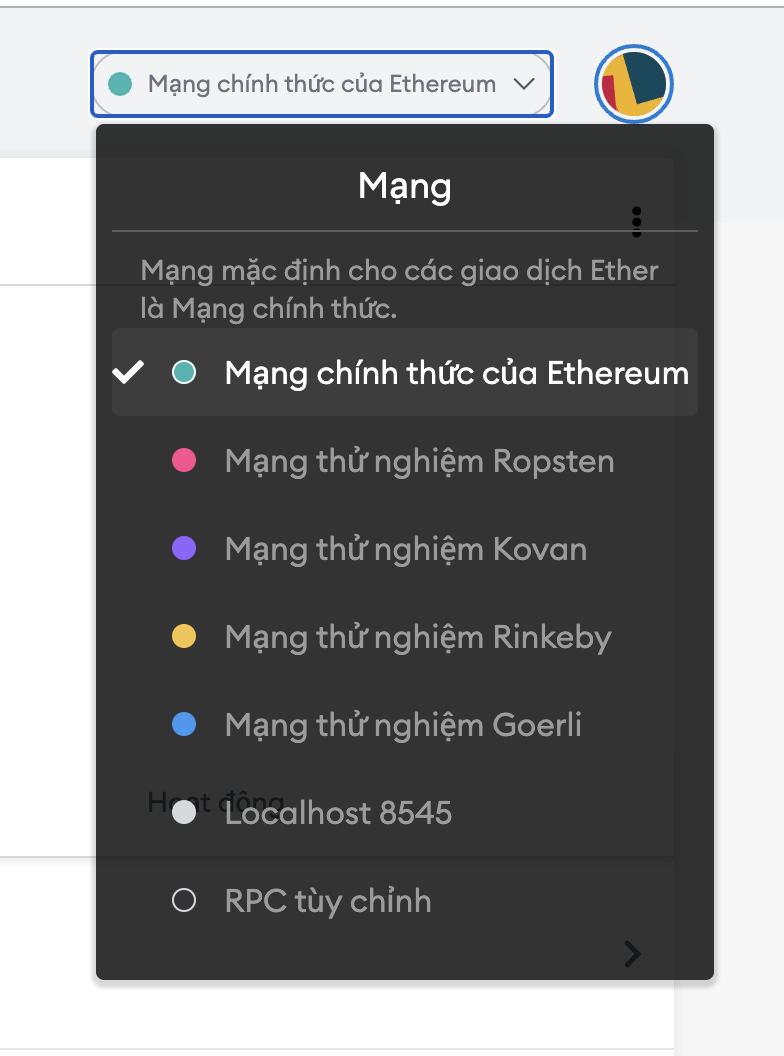
Task: Select Localhost 8545 network
Action: [338, 813]
